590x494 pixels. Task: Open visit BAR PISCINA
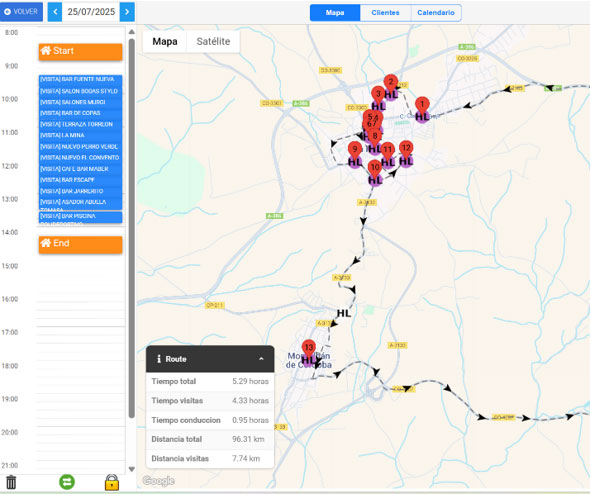tap(81, 217)
